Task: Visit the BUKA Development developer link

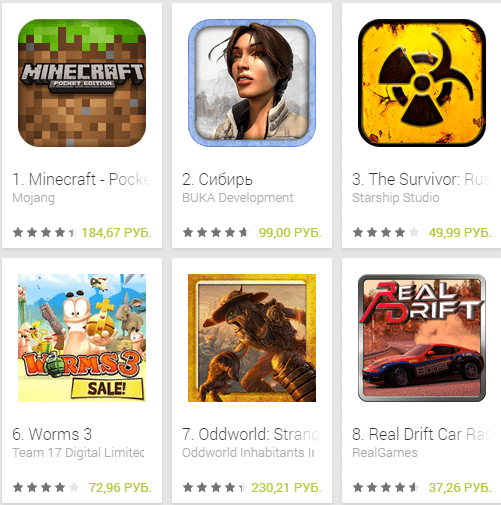Action: 238,198
